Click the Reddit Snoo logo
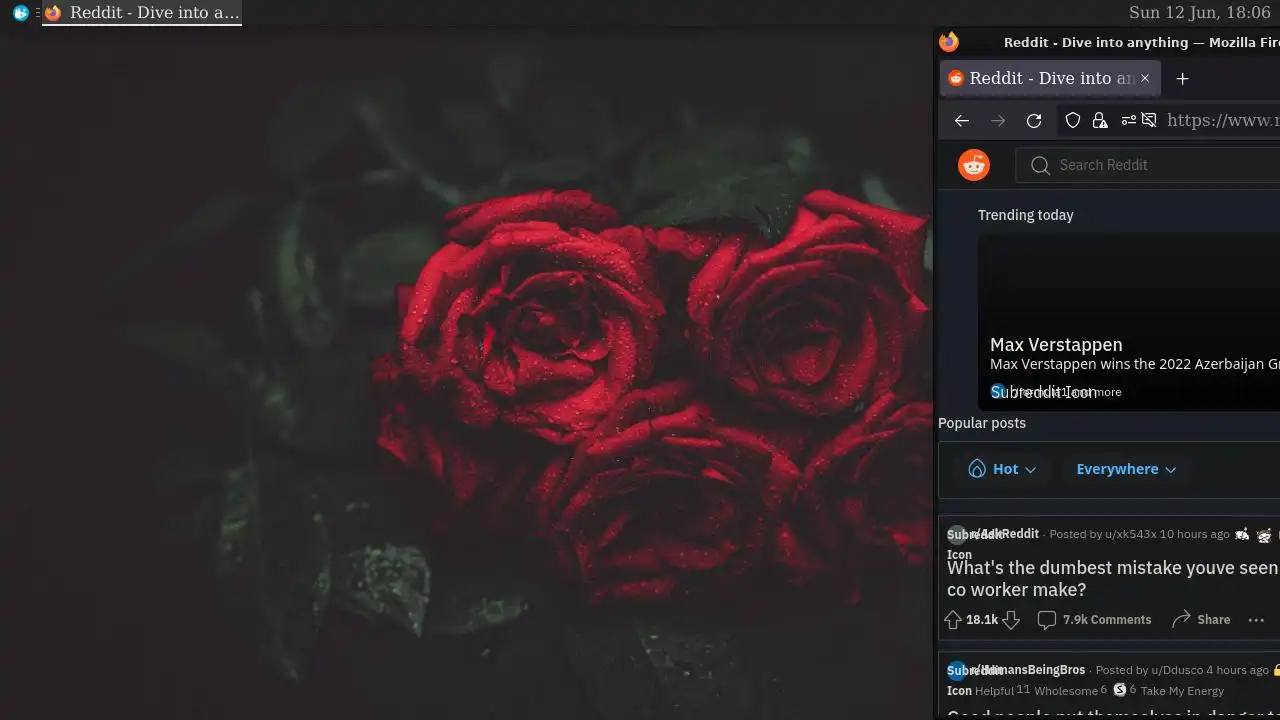 pos(974,165)
